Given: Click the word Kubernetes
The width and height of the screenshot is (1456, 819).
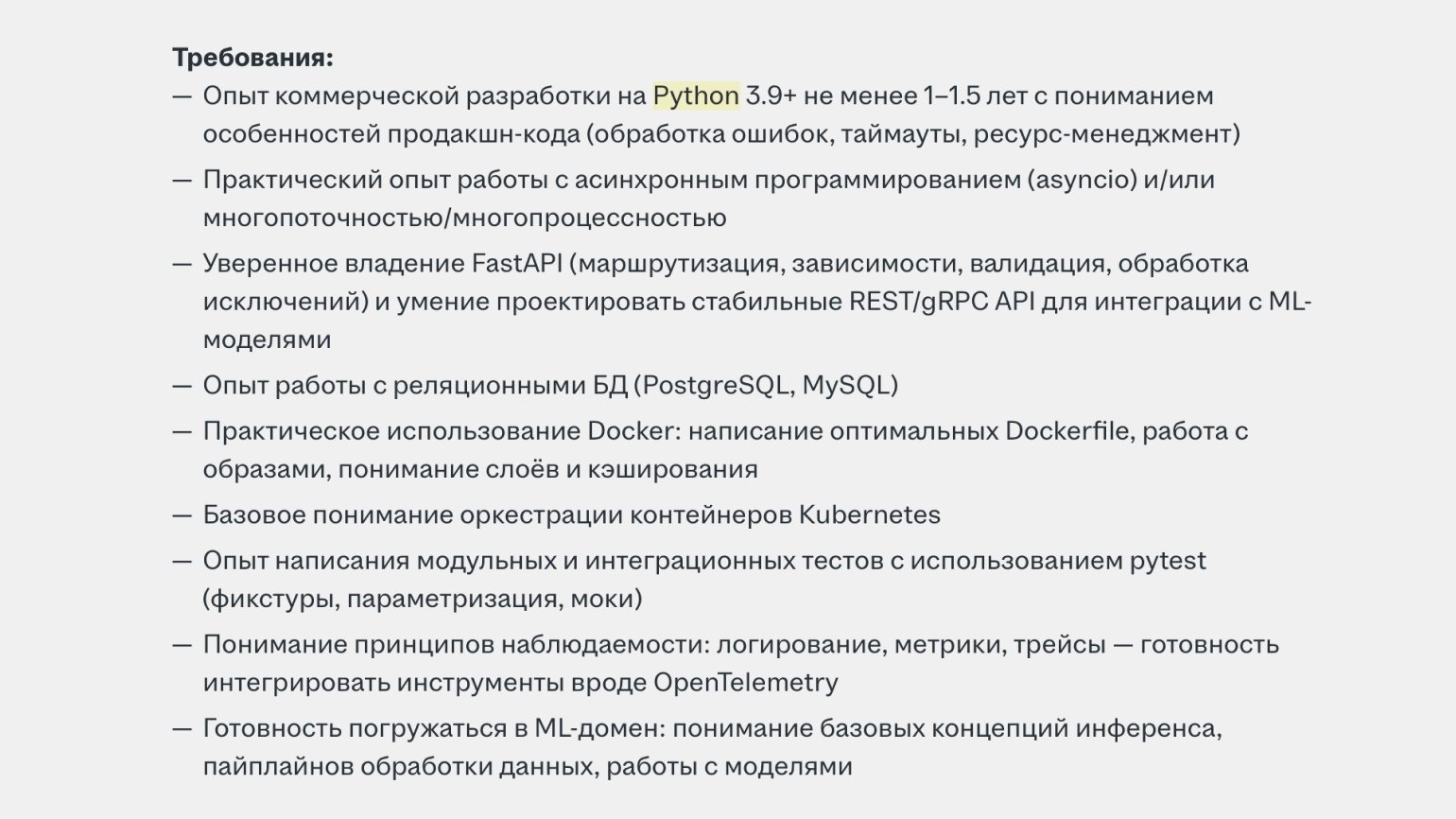Looking at the screenshot, I should coord(870,515).
